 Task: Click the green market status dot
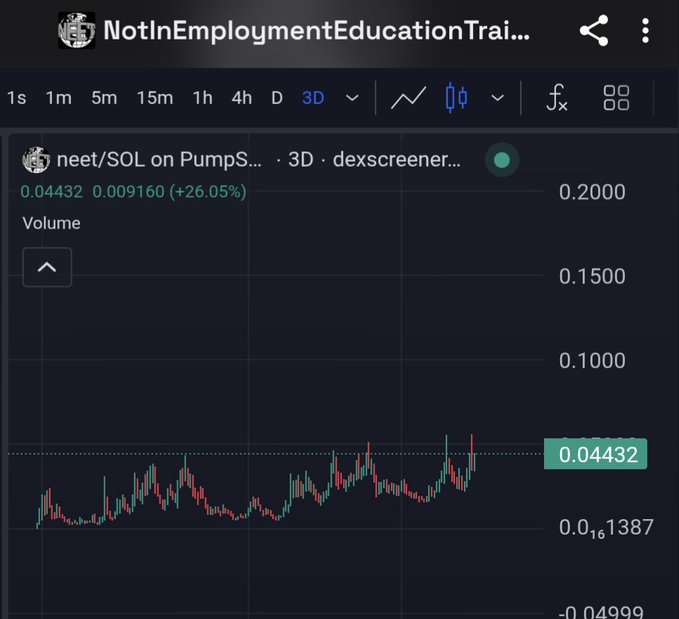tap(502, 160)
